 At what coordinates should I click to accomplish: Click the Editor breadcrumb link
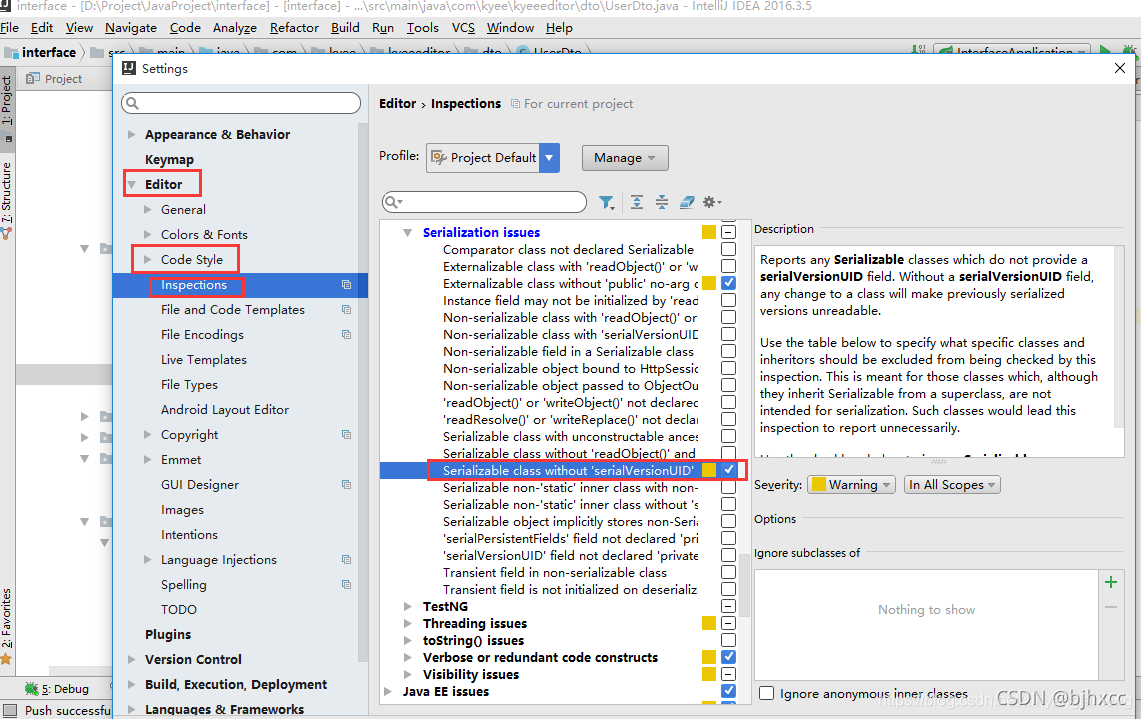coord(397,103)
